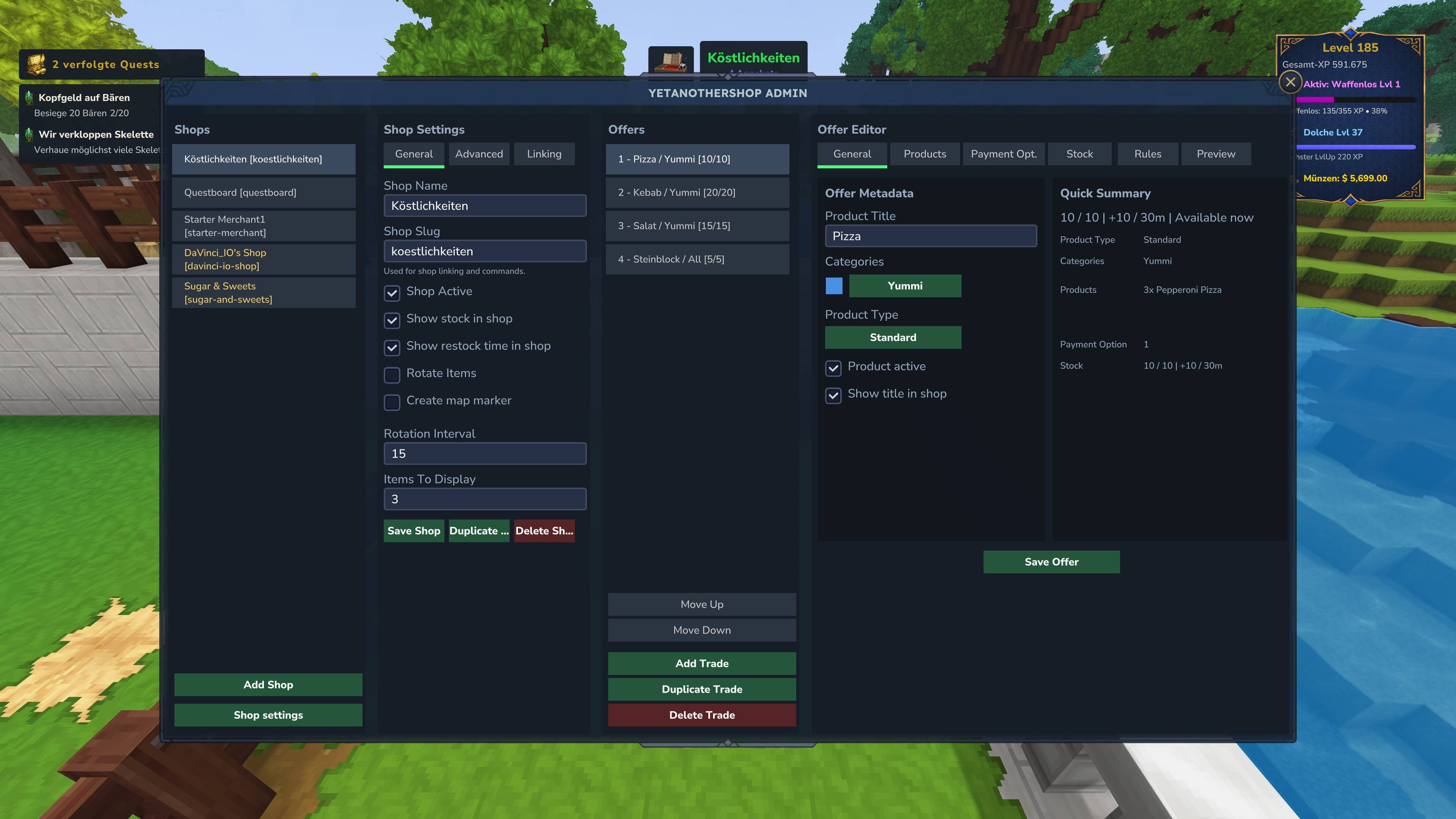1456x819 pixels.
Task: Click the Delete Trade button
Action: 702,715
